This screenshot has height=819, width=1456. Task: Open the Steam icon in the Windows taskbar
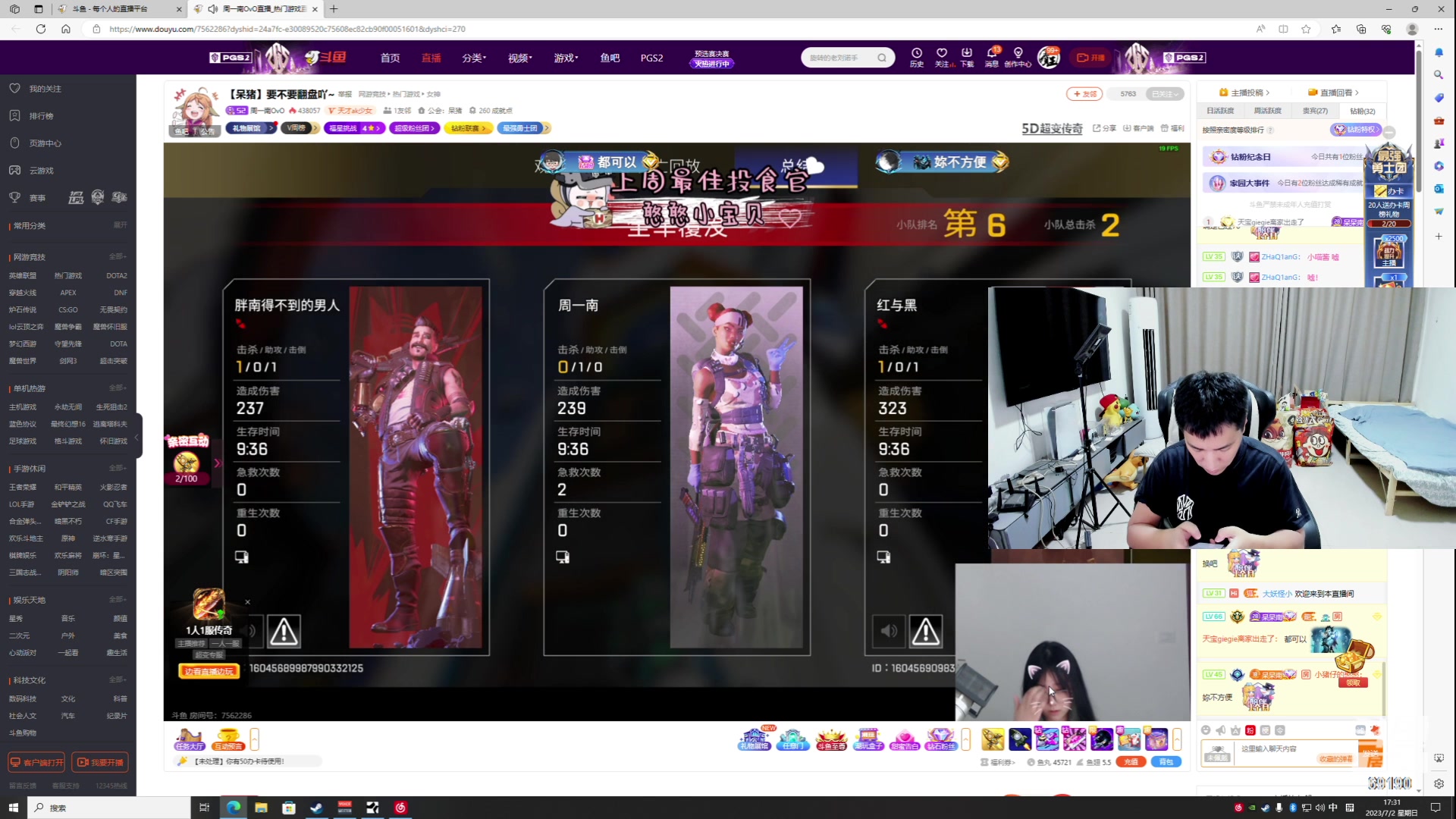click(316, 808)
